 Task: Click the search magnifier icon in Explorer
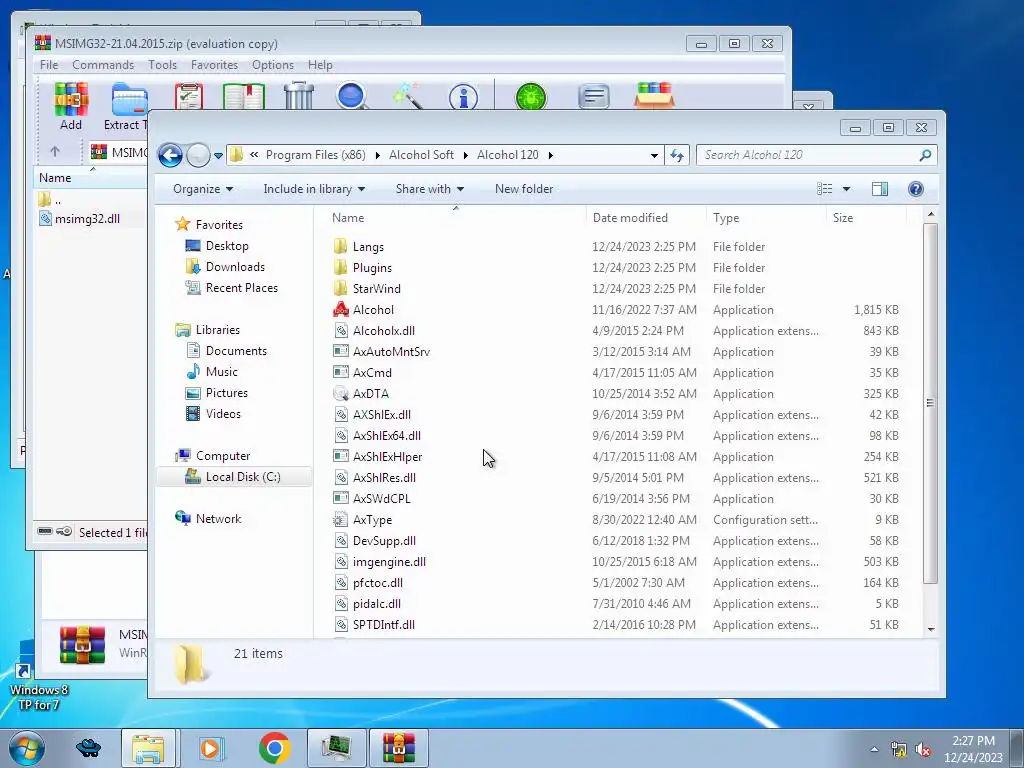pos(925,155)
